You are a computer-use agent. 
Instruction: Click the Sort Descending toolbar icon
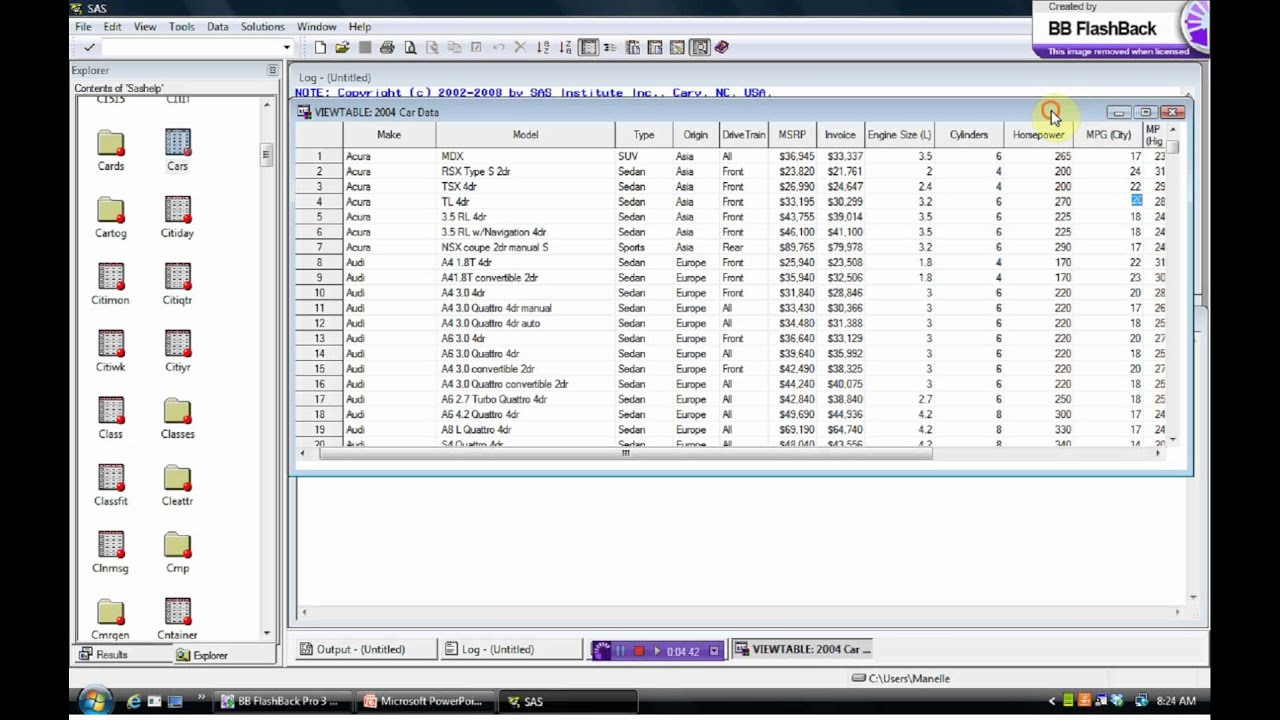(565, 47)
